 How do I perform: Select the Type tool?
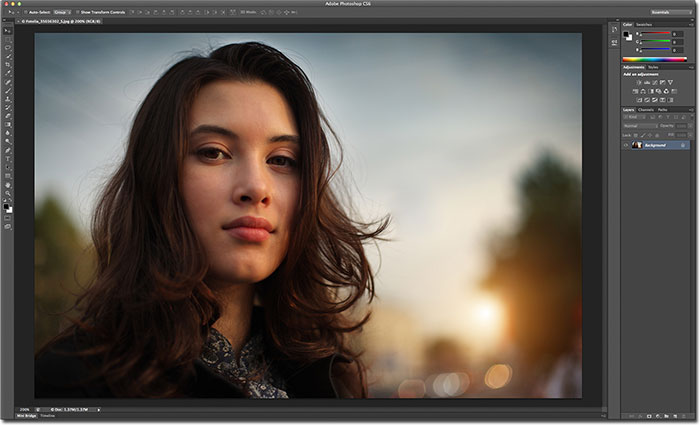pos(8,158)
